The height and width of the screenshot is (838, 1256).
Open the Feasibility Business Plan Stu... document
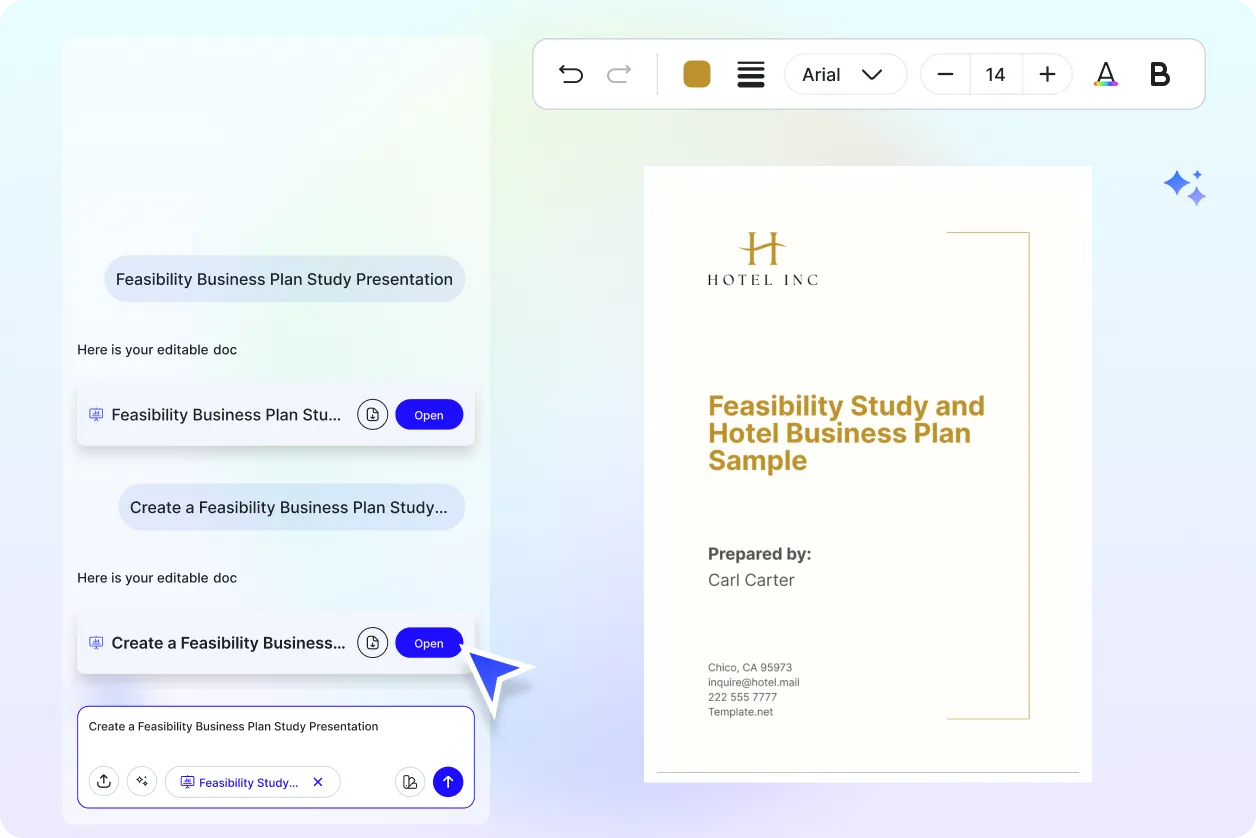pyautogui.click(x=428, y=414)
